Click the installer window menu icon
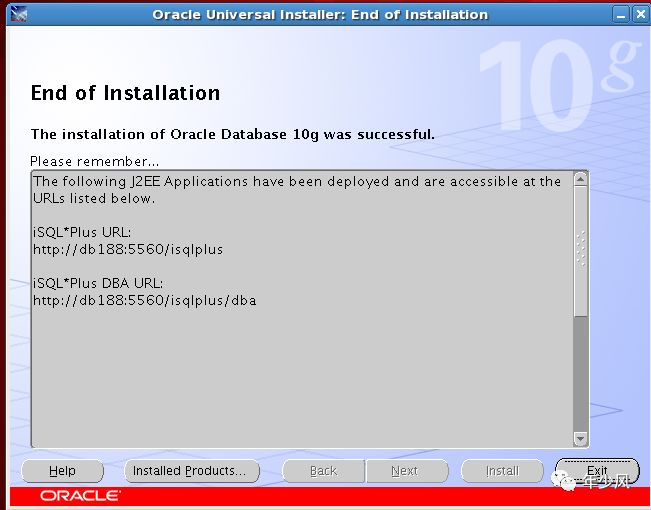The width and height of the screenshot is (651, 510). click(19, 15)
